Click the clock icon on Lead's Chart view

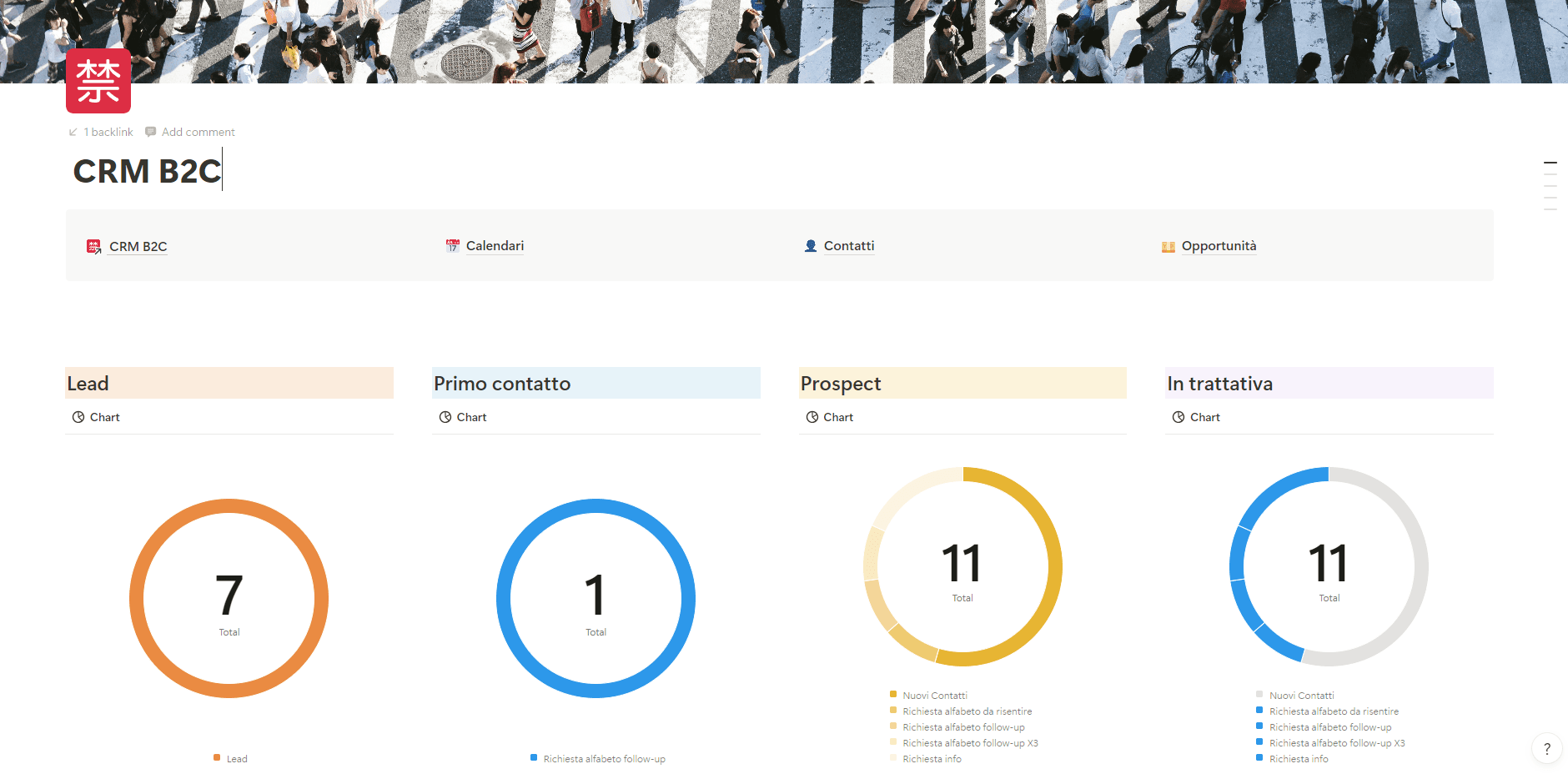pyautogui.click(x=78, y=416)
